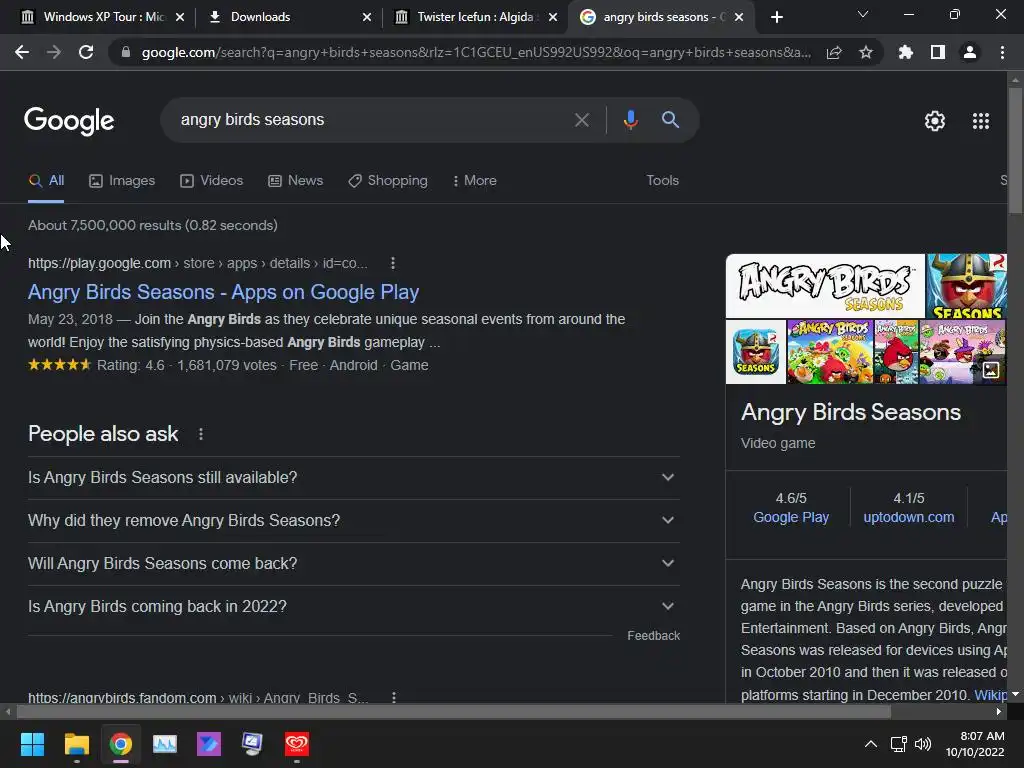Click the horizontal scrollbar thumb
The width and height of the screenshot is (1024, 768).
coord(453,711)
